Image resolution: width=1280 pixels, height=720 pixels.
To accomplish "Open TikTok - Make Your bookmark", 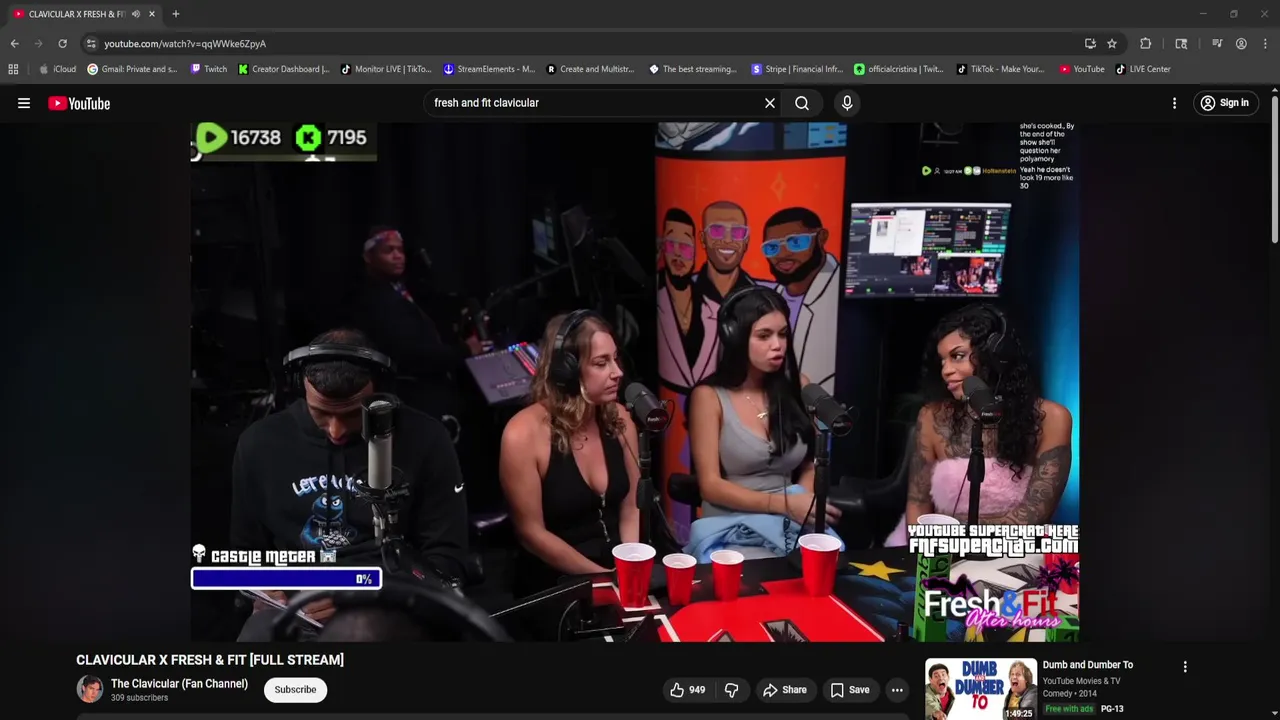I will (1000, 69).
